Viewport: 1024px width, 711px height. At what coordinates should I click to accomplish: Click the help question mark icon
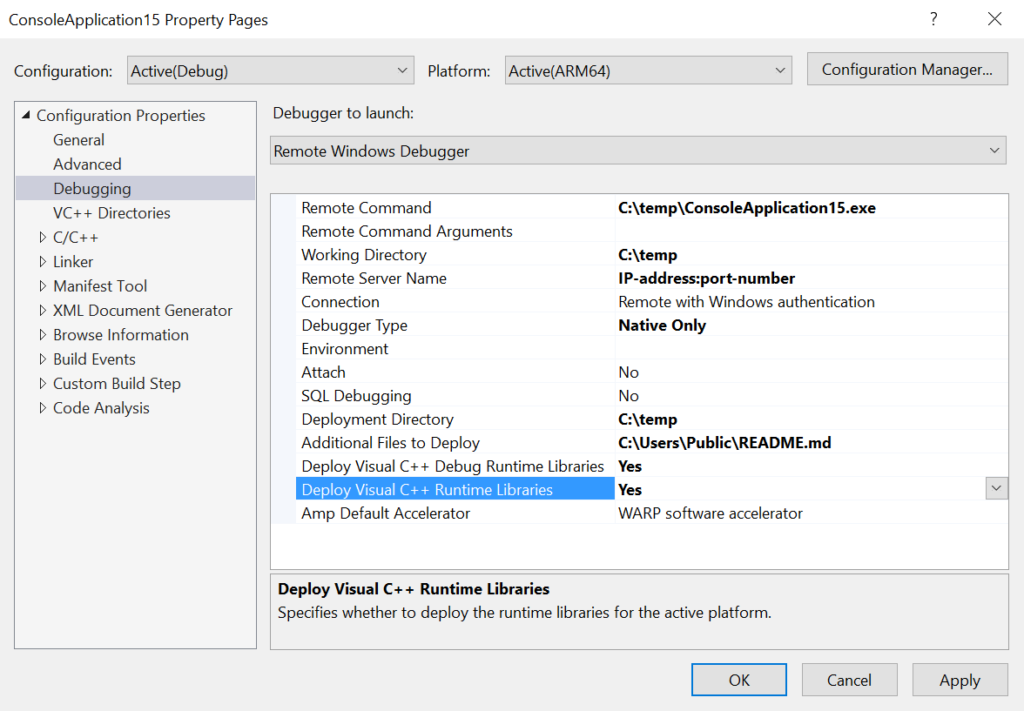934,19
